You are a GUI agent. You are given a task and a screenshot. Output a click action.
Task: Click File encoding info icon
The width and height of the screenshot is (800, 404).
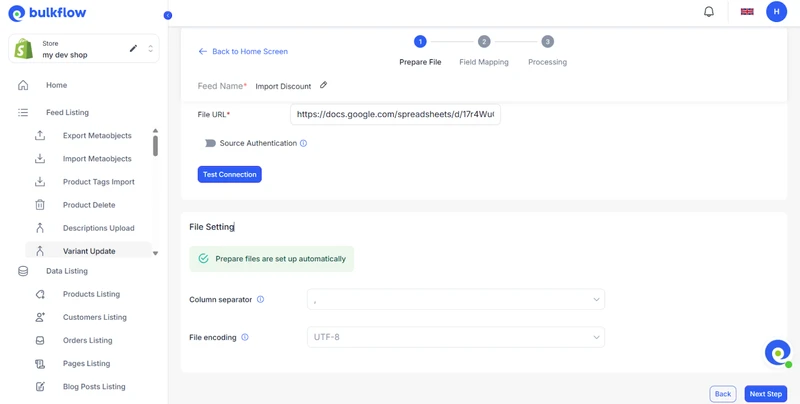click(x=244, y=337)
